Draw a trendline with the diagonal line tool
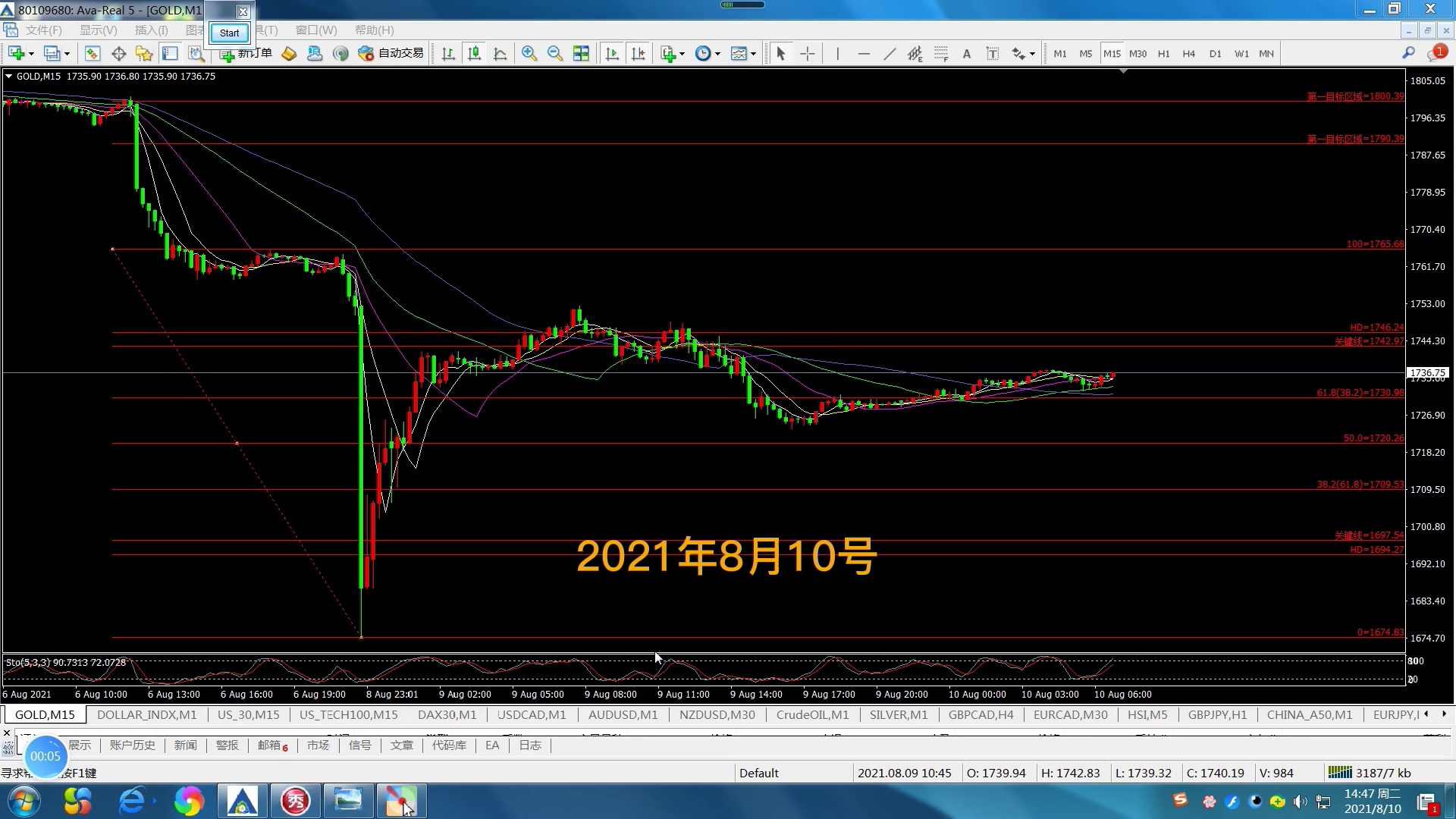Screen dimensions: 1456x819 click(x=890, y=54)
